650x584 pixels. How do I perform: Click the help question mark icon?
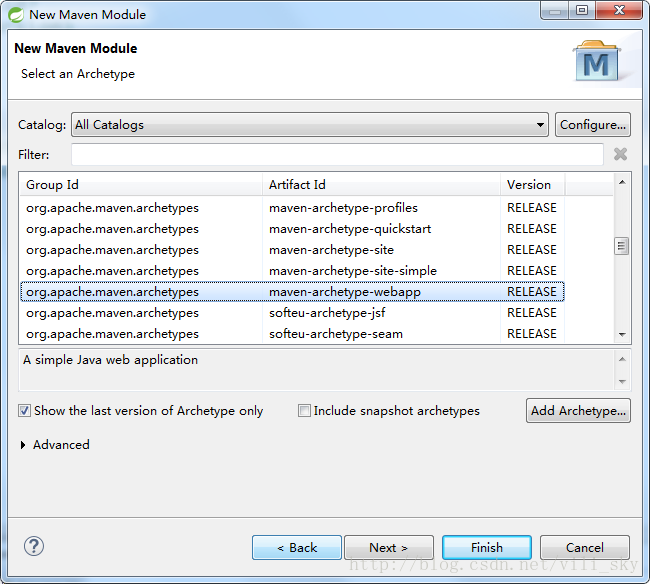(34, 546)
